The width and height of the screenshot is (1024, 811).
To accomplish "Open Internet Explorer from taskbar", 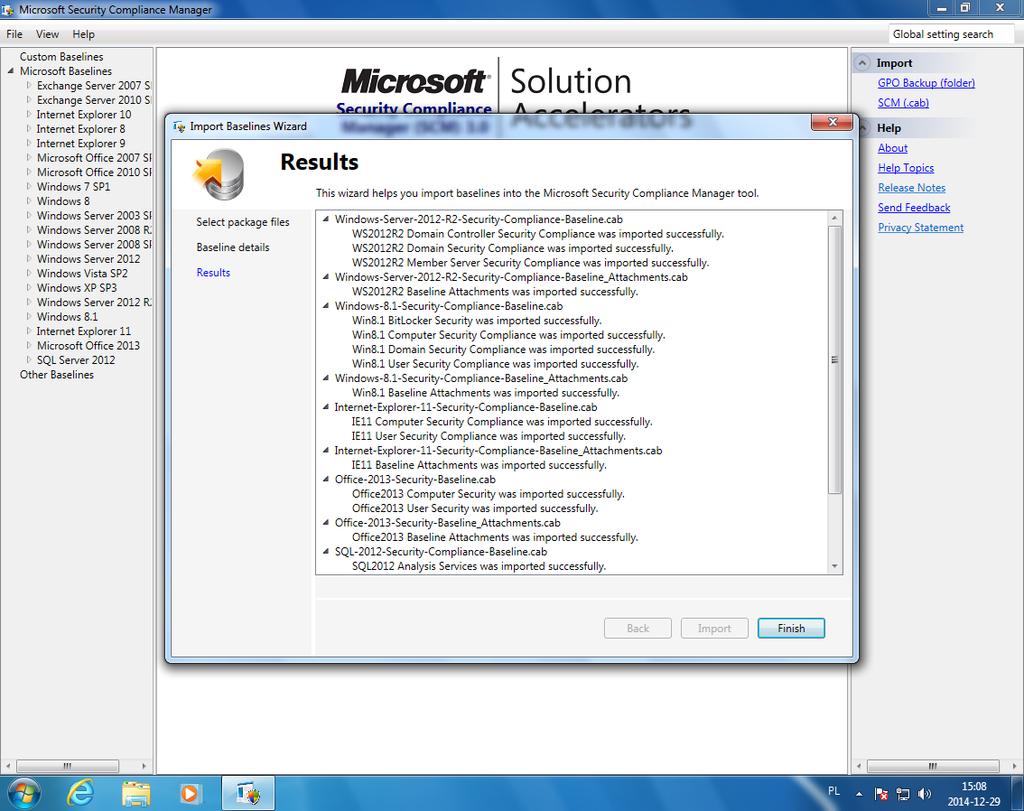I will [80, 793].
